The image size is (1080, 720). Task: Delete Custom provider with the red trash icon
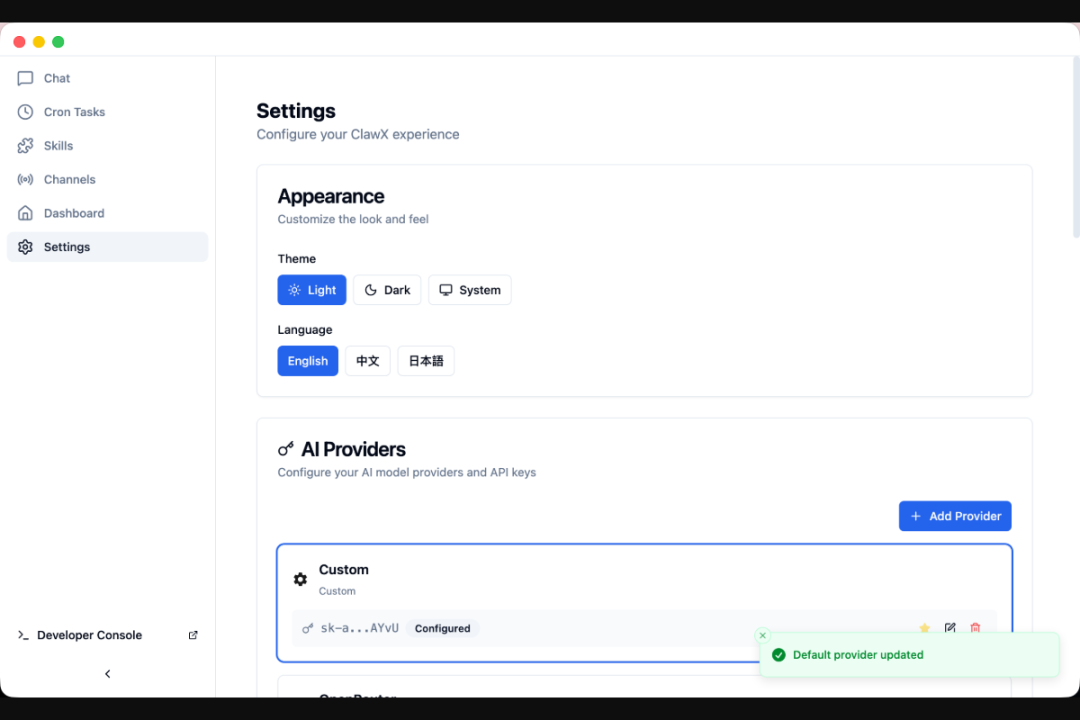(x=975, y=628)
